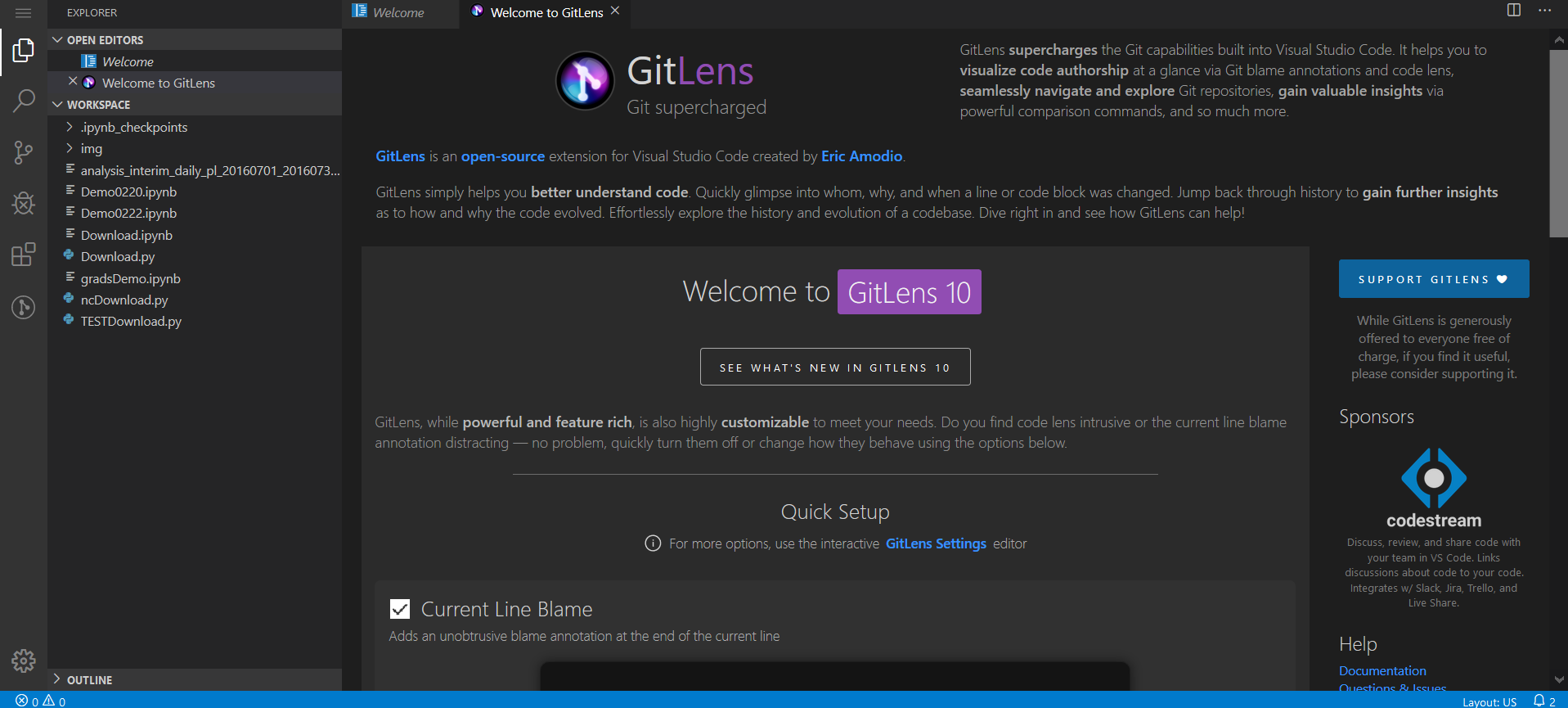Open the hamburger application menu
Screen dimensions: 1568x708
pyautogui.click(x=23, y=13)
